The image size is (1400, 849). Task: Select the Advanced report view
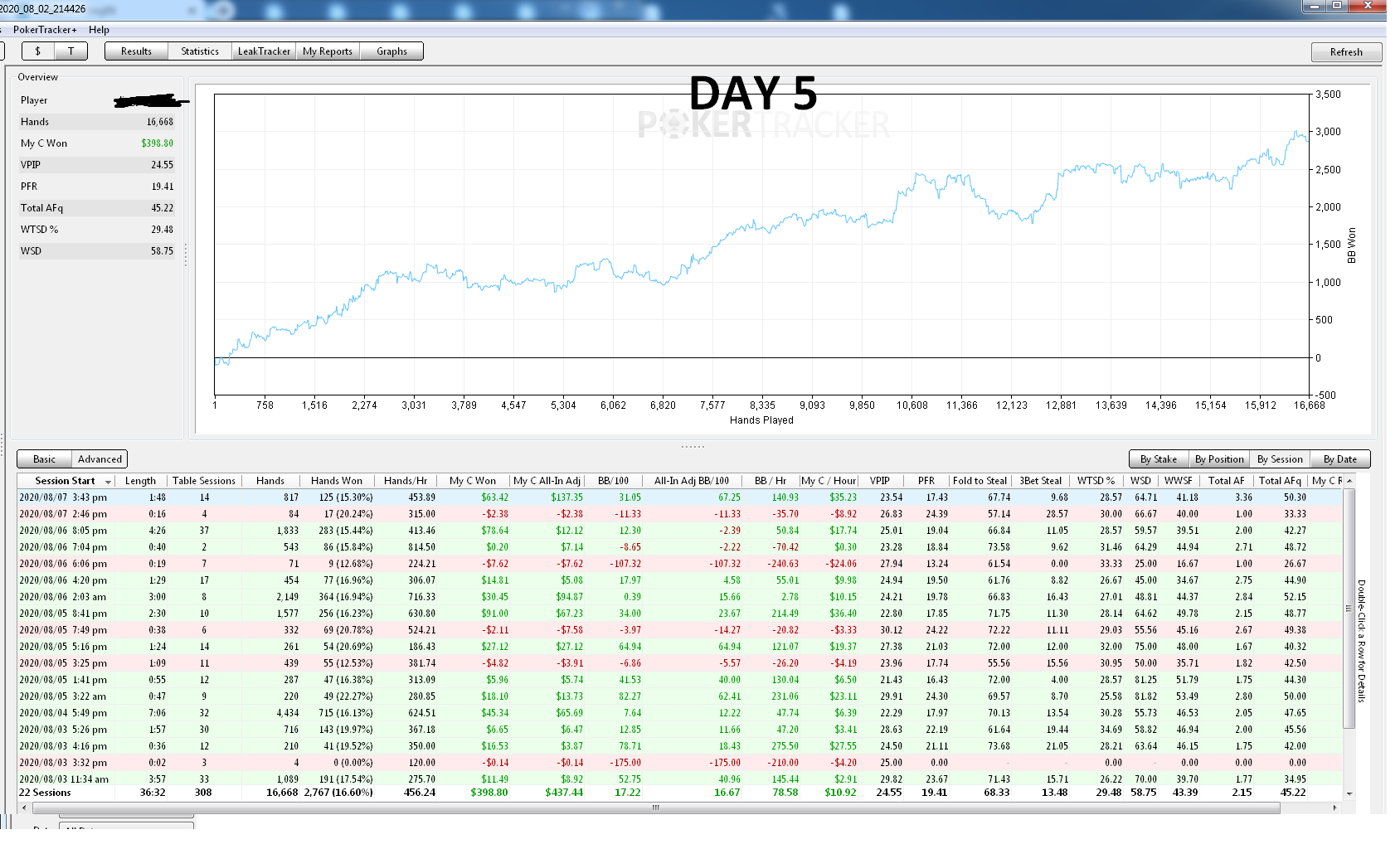click(x=100, y=459)
